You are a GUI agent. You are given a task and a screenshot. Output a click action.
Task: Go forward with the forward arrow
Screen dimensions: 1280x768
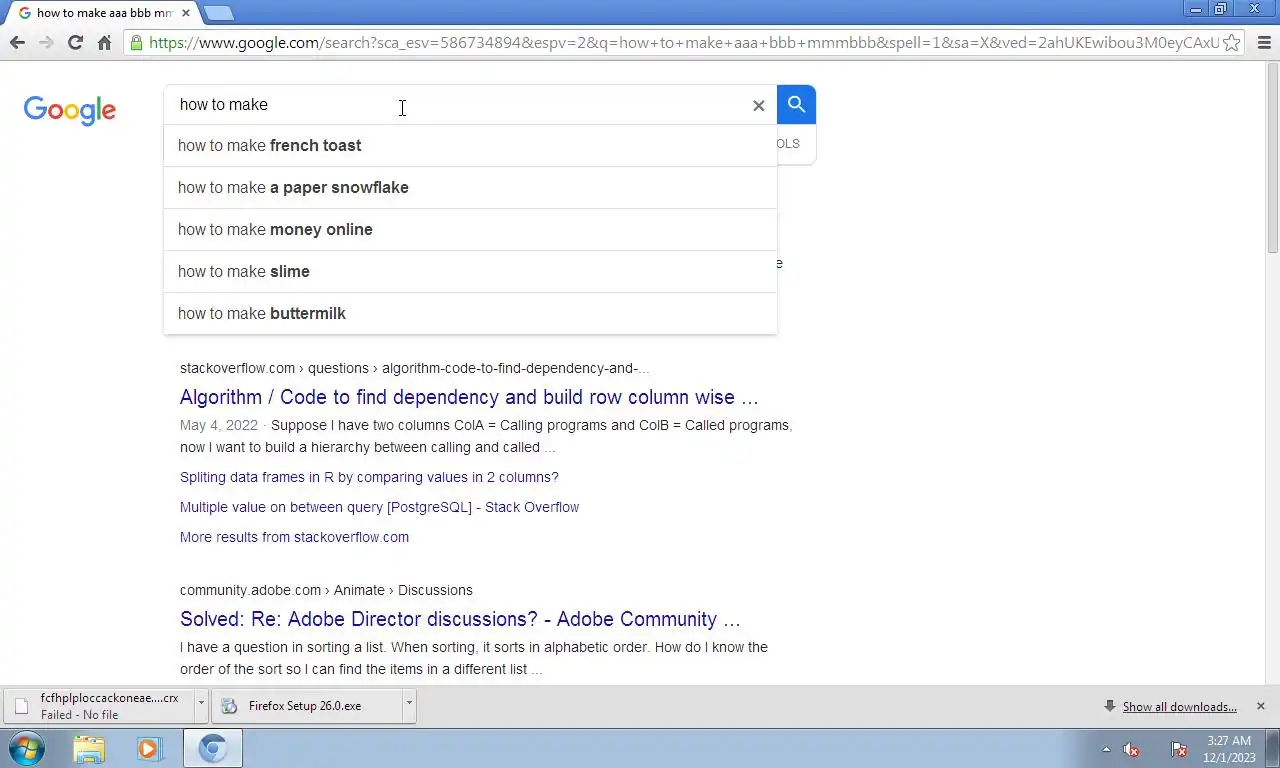click(x=46, y=42)
